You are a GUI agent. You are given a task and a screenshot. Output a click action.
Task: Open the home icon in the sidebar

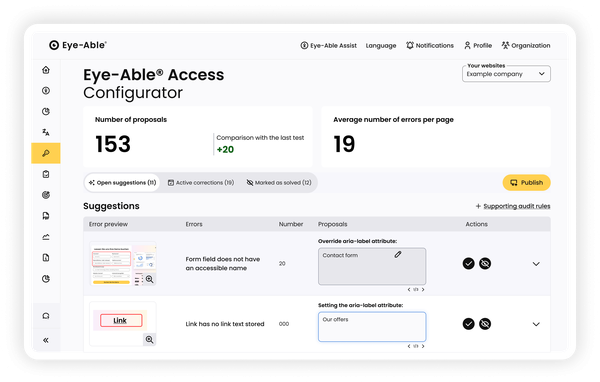point(46,70)
